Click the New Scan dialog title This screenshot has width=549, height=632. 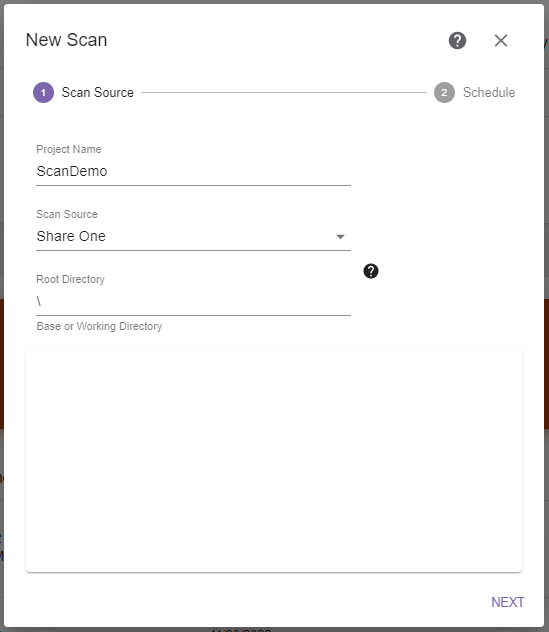pos(67,40)
